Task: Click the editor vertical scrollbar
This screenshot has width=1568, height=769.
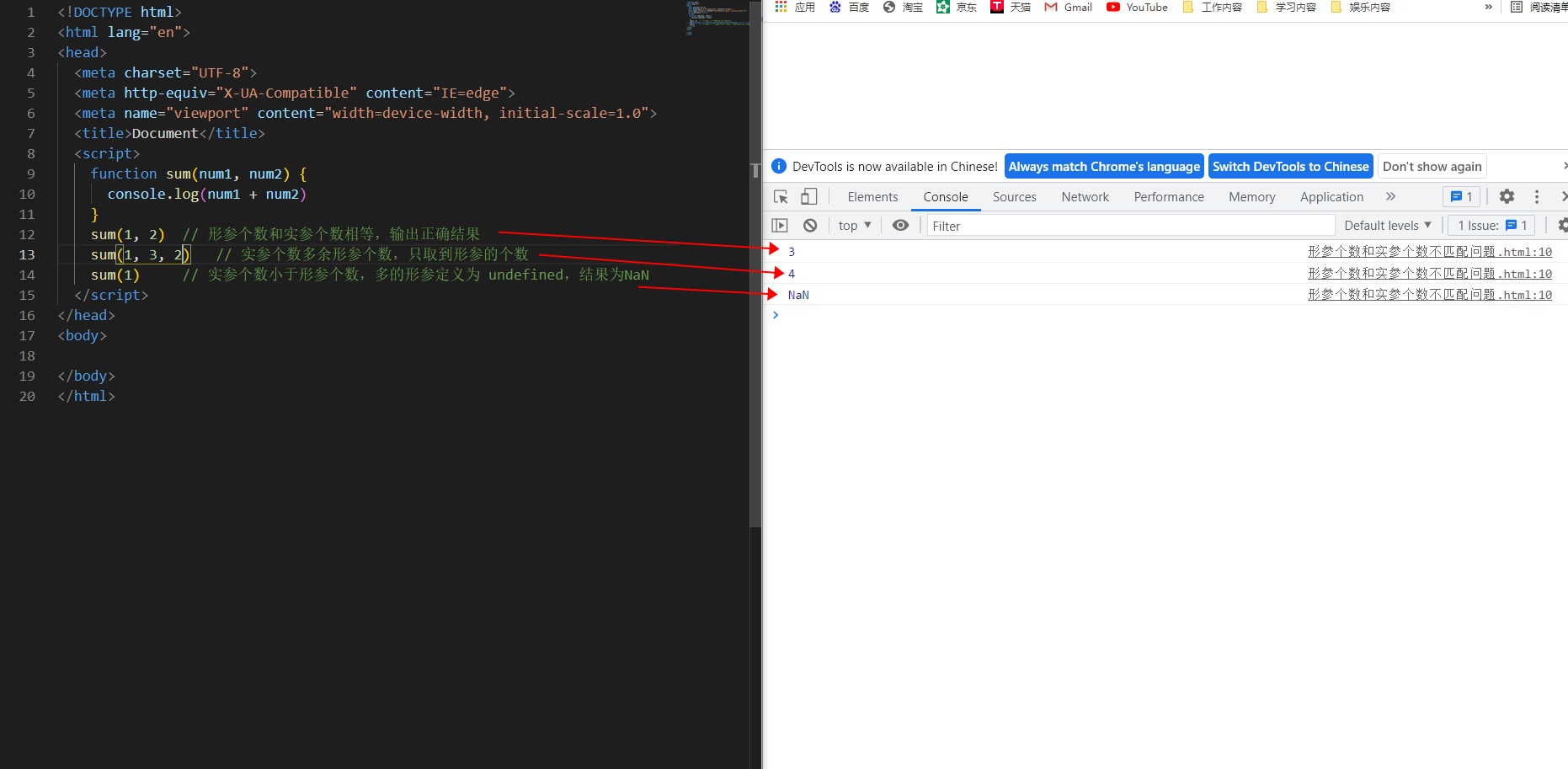Action: (x=755, y=263)
